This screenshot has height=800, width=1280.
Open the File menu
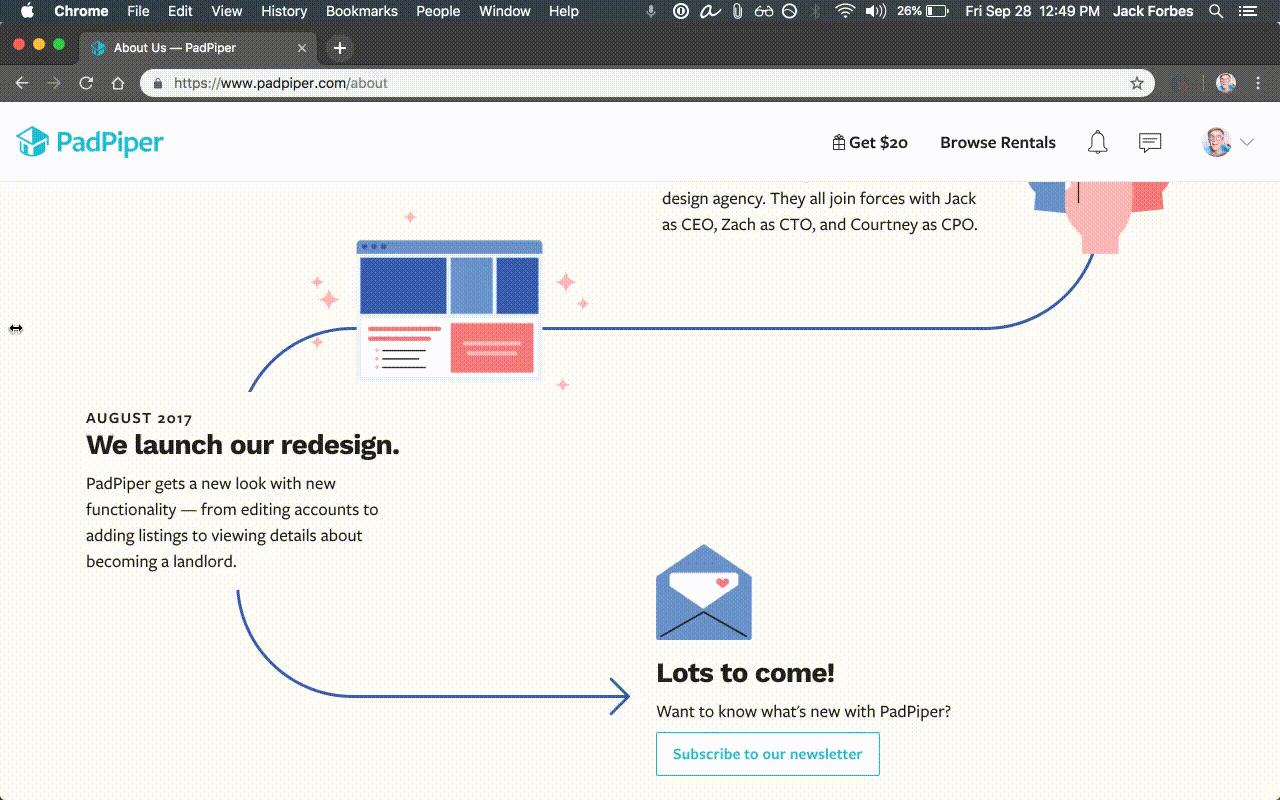(138, 11)
